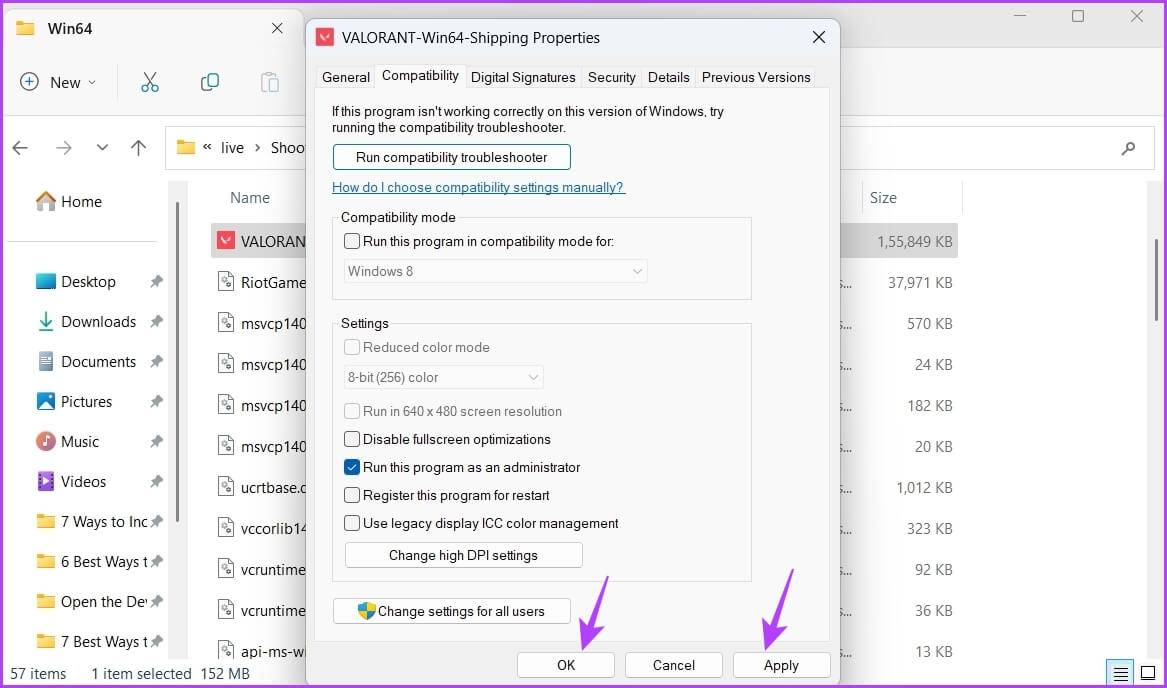Click the Apply button
The width and height of the screenshot is (1167, 688).
coord(781,665)
